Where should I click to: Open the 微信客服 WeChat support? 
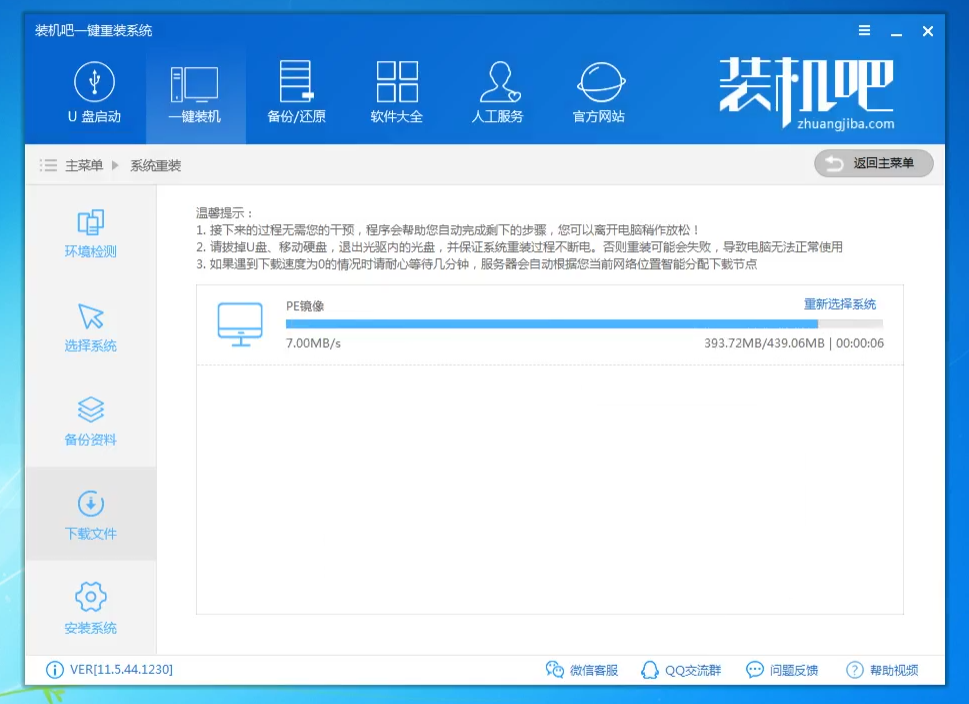pos(583,670)
